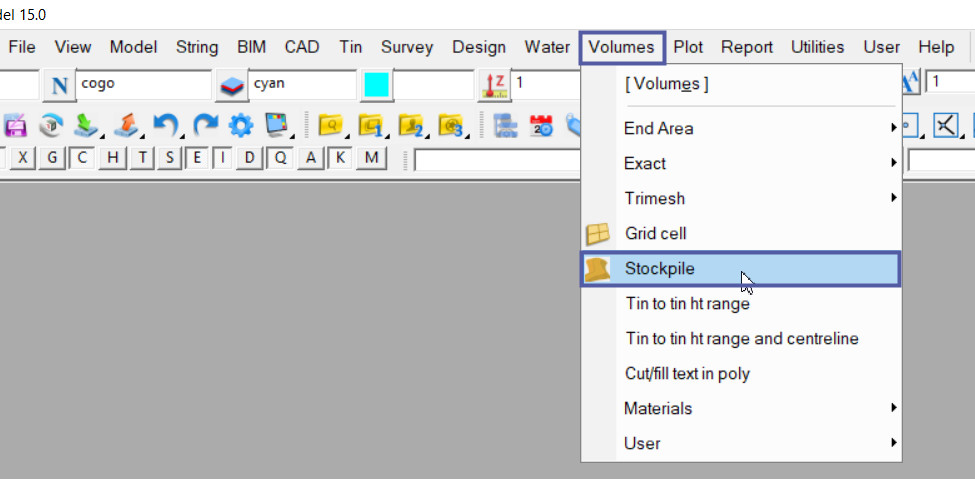Choose Cut/fill text in poly
975x479 pixels.
tap(741, 373)
